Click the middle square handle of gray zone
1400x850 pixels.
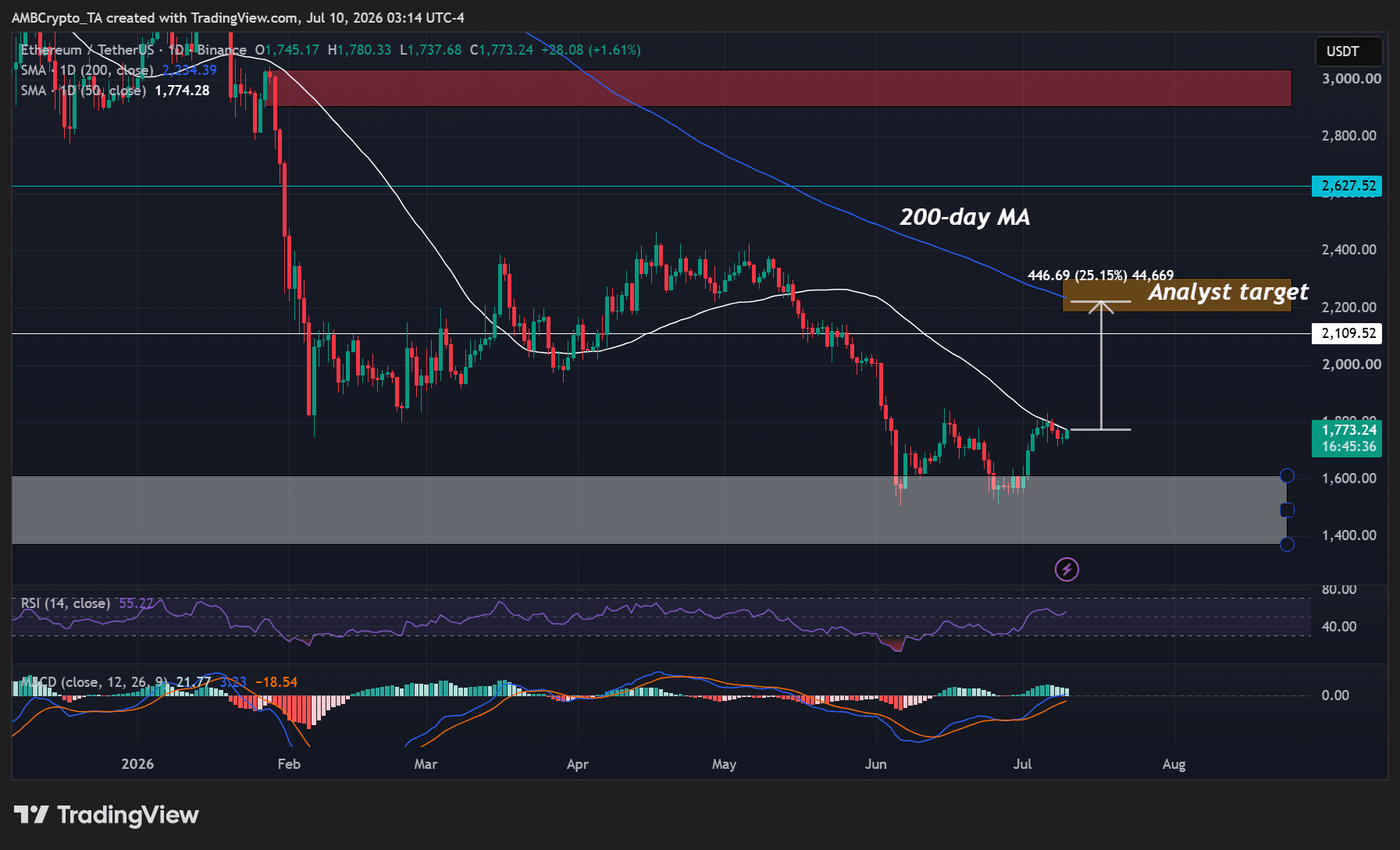click(x=1287, y=510)
